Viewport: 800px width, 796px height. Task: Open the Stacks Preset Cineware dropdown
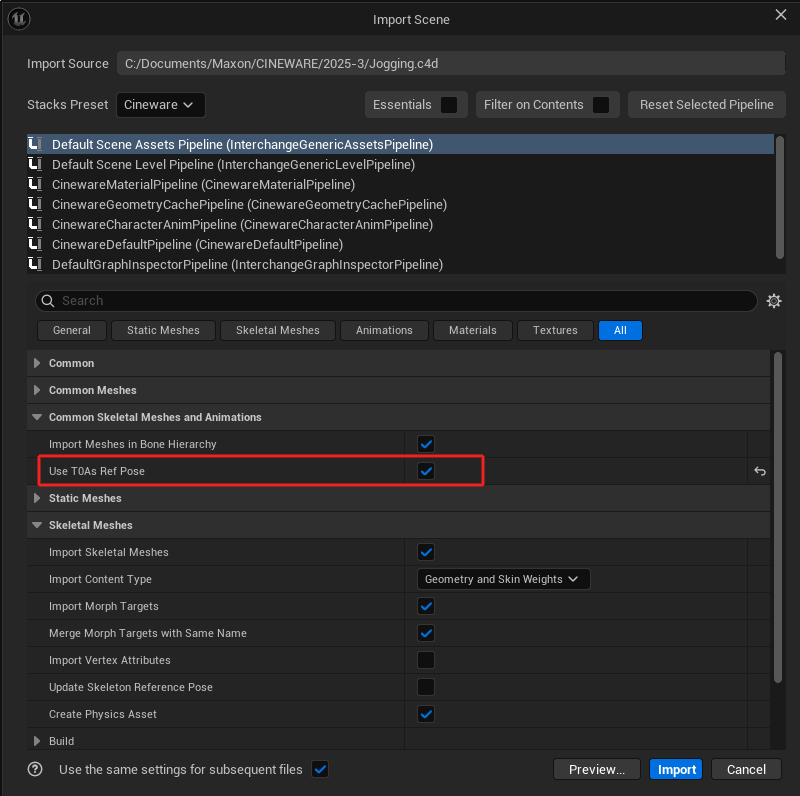point(161,105)
